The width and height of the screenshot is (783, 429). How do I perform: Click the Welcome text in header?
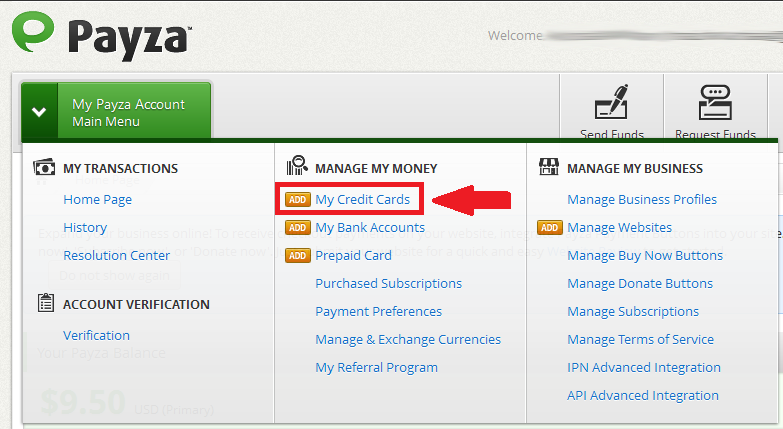tap(515, 36)
